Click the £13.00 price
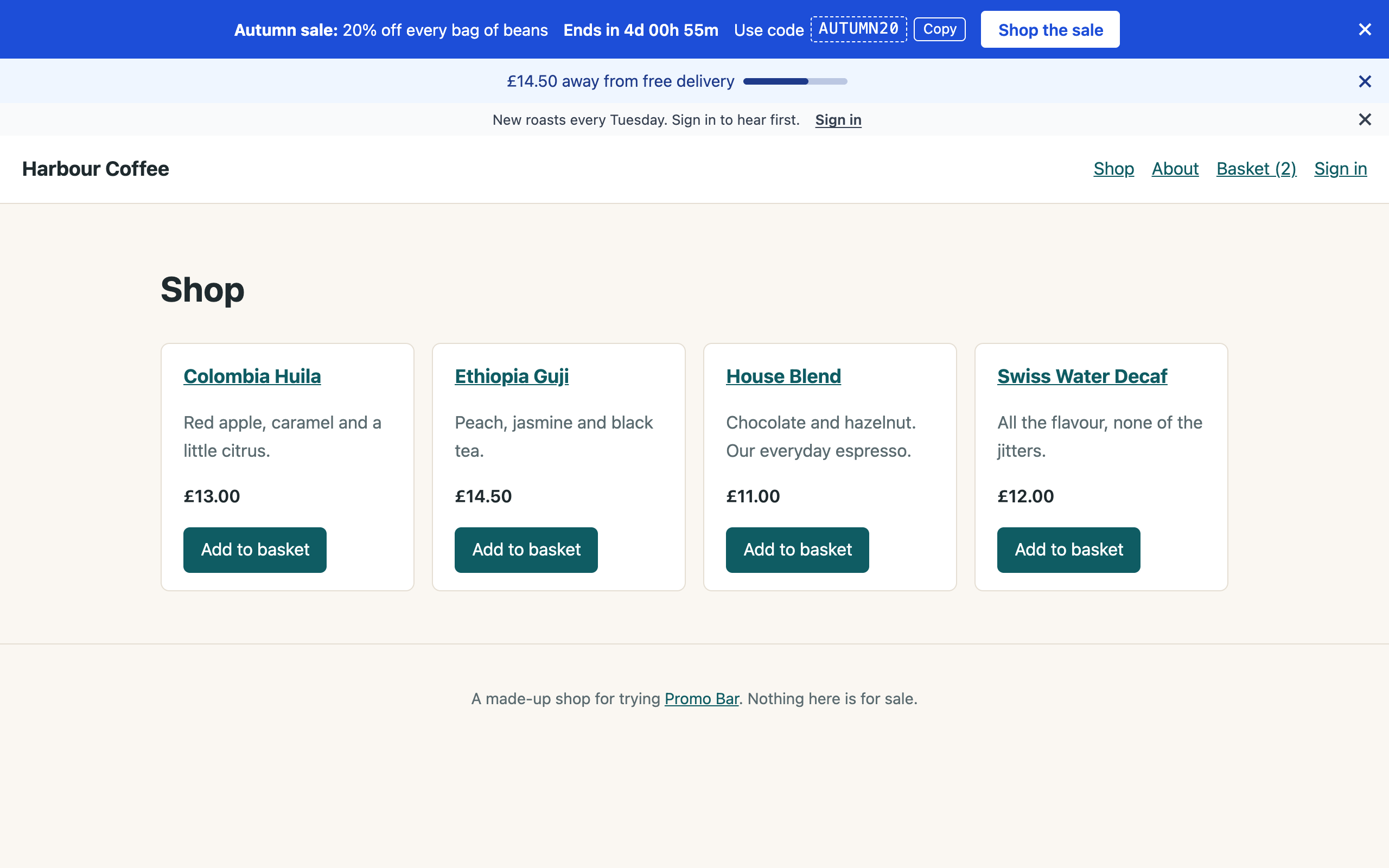The image size is (1389, 868). [212, 496]
